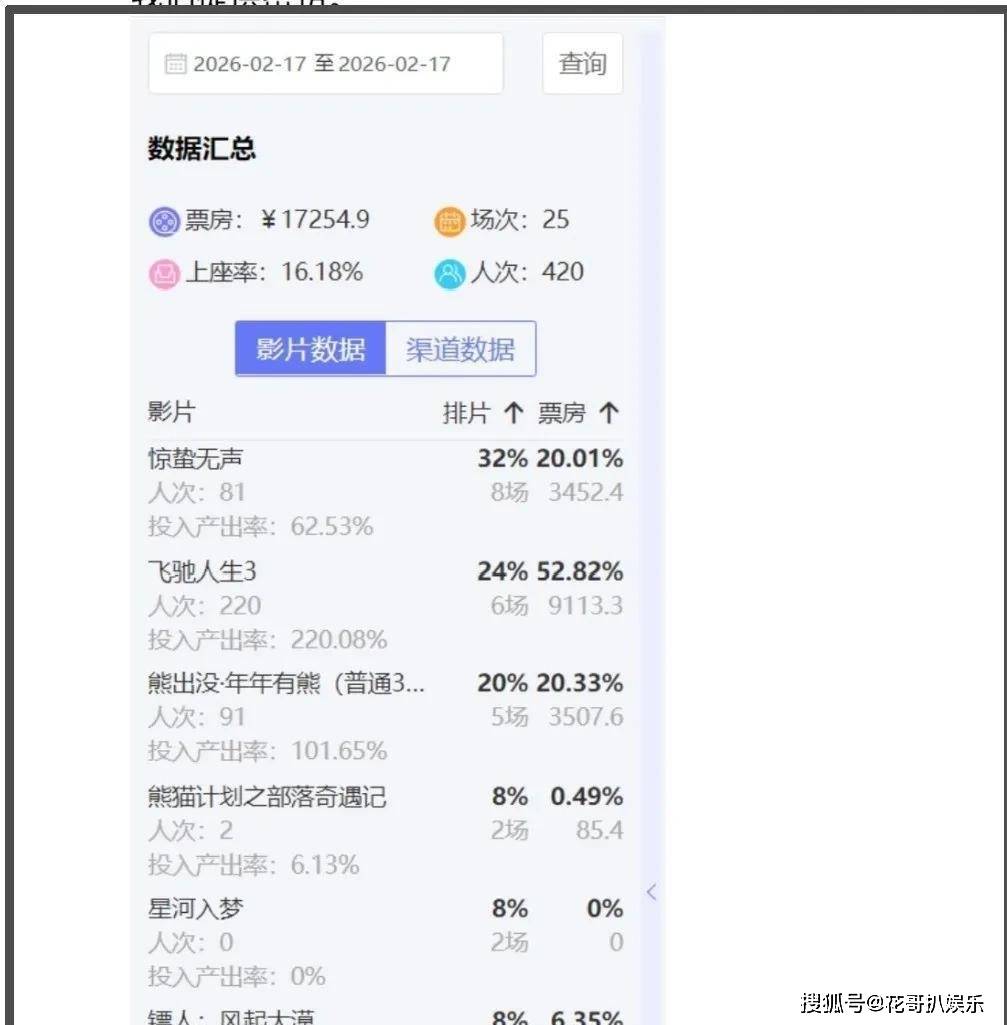Switch to the 影片数据 tab
This screenshot has height=1025, width=1007.
(311, 349)
